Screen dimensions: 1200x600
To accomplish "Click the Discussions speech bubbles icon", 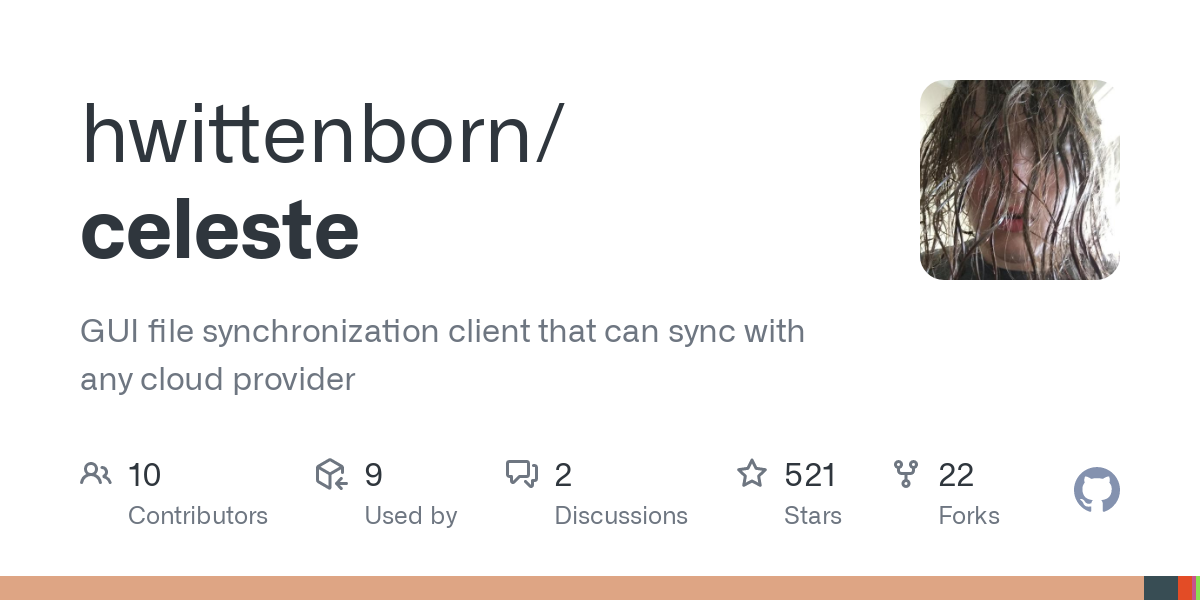I will (522, 474).
